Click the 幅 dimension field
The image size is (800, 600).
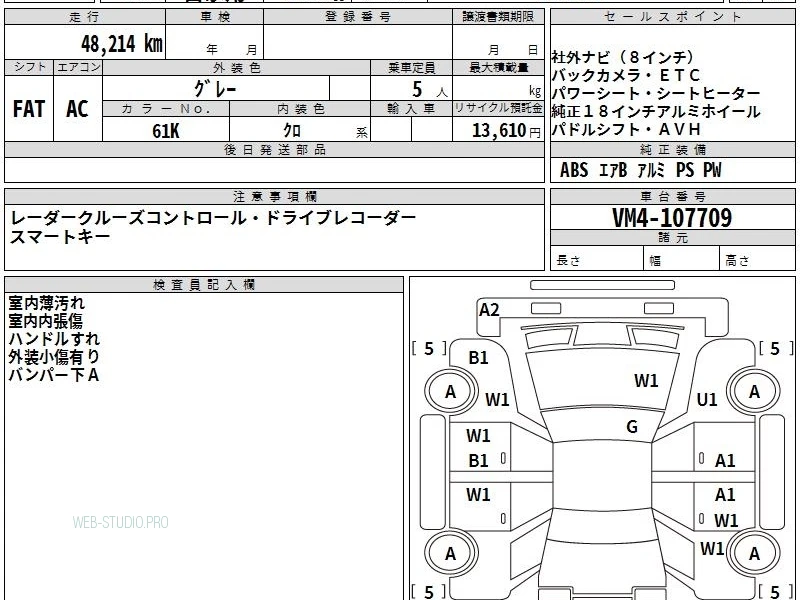(x=682, y=260)
